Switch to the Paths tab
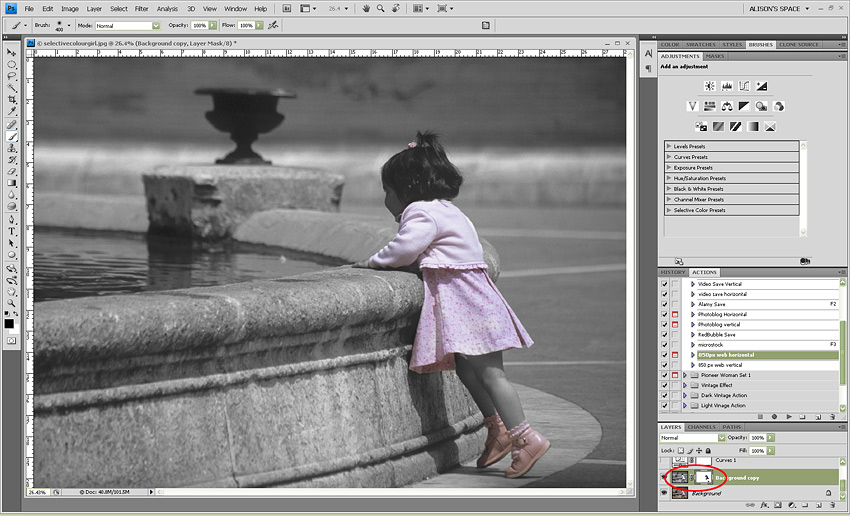Viewport: 850px width, 516px height. [x=731, y=427]
